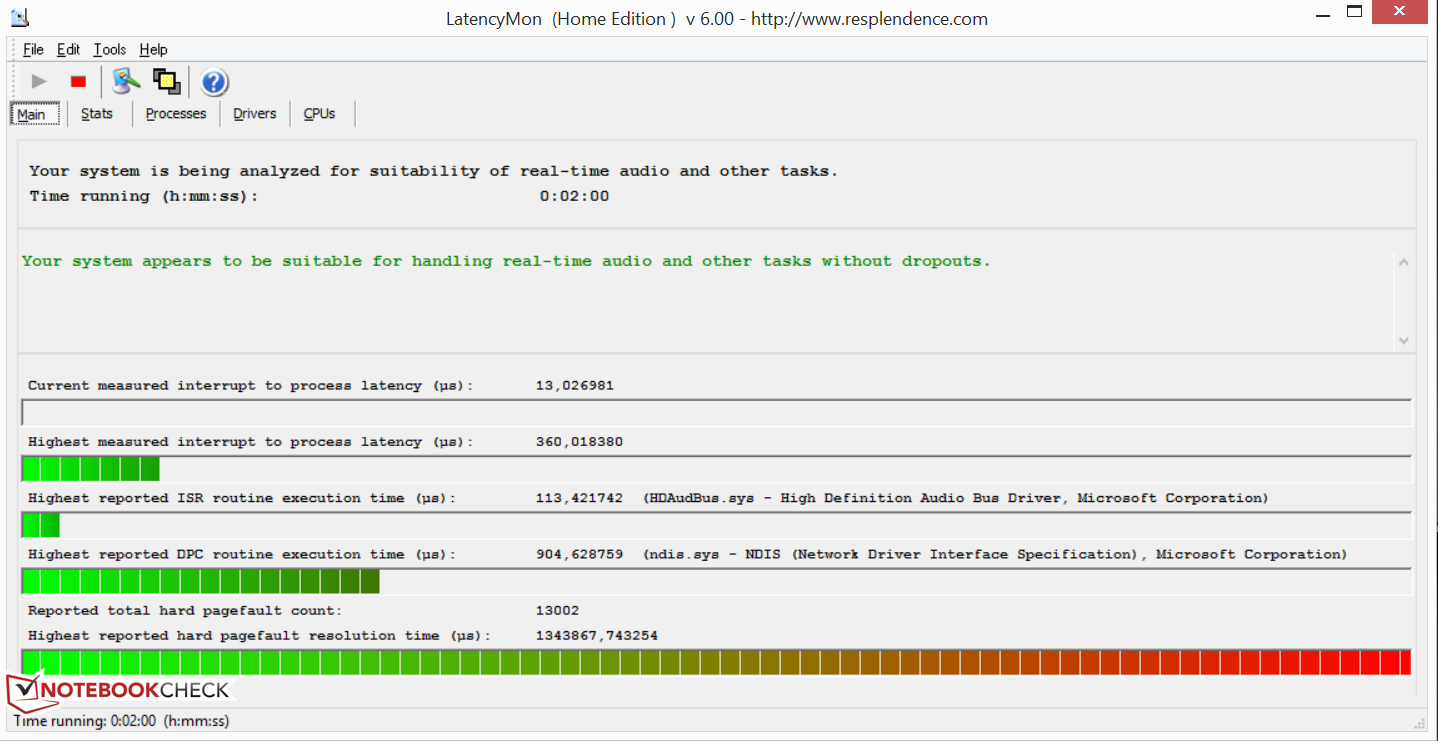Open the Help menu
1438x741 pixels.
pyautogui.click(x=153, y=49)
